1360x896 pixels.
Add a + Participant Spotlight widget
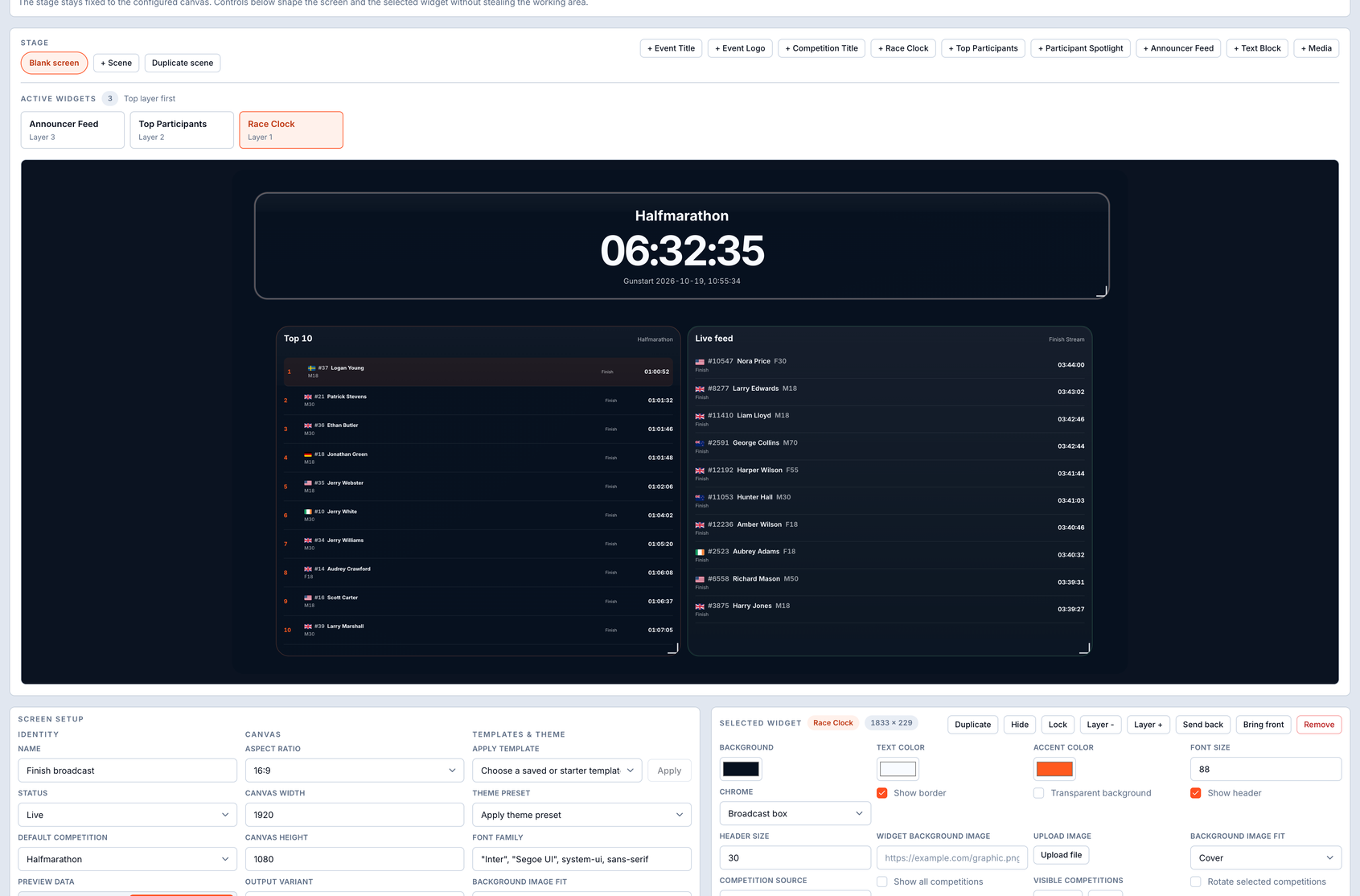click(x=1080, y=48)
